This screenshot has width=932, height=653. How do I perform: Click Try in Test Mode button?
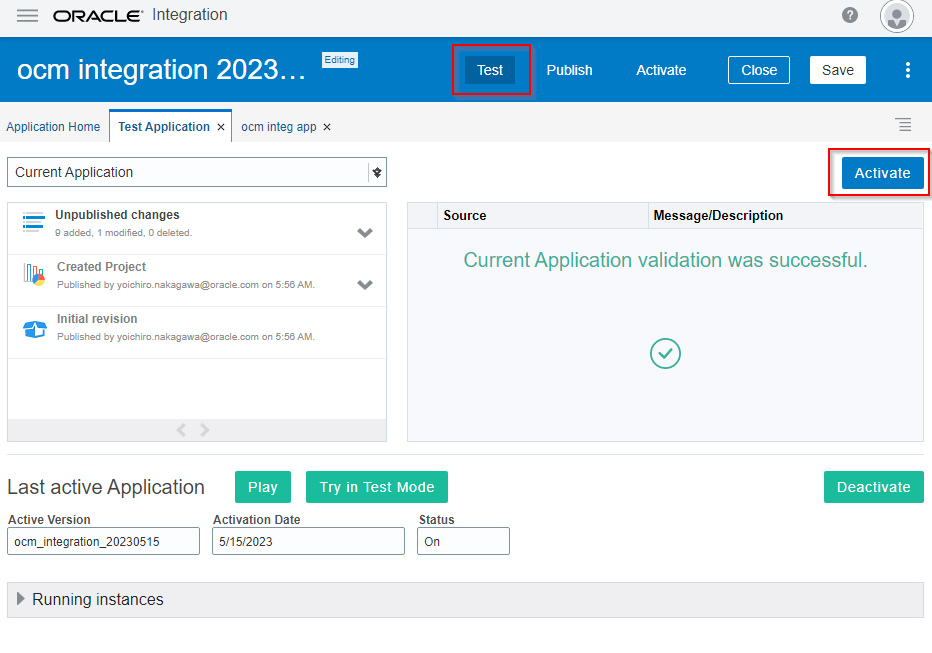[377, 487]
